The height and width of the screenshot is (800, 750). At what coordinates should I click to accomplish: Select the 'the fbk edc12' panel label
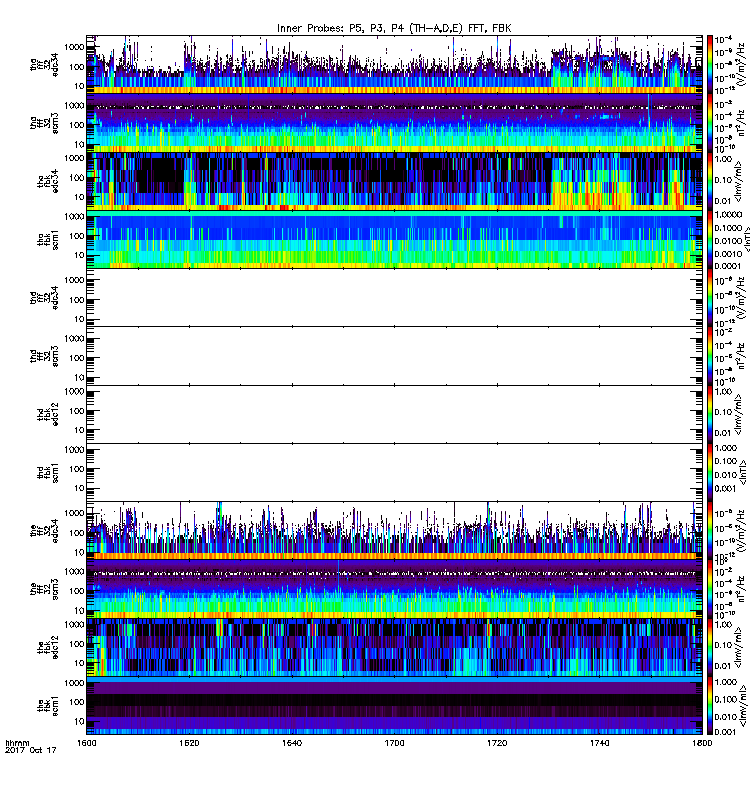click(x=48, y=647)
